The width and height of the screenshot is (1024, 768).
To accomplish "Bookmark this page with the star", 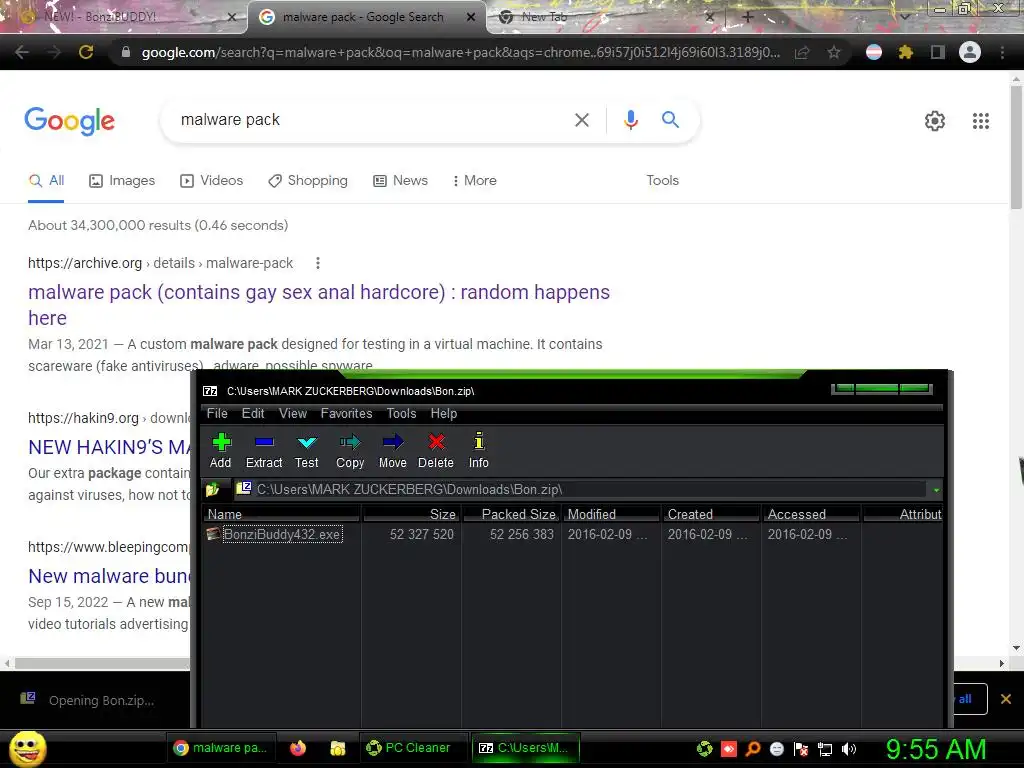I will pos(834,52).
